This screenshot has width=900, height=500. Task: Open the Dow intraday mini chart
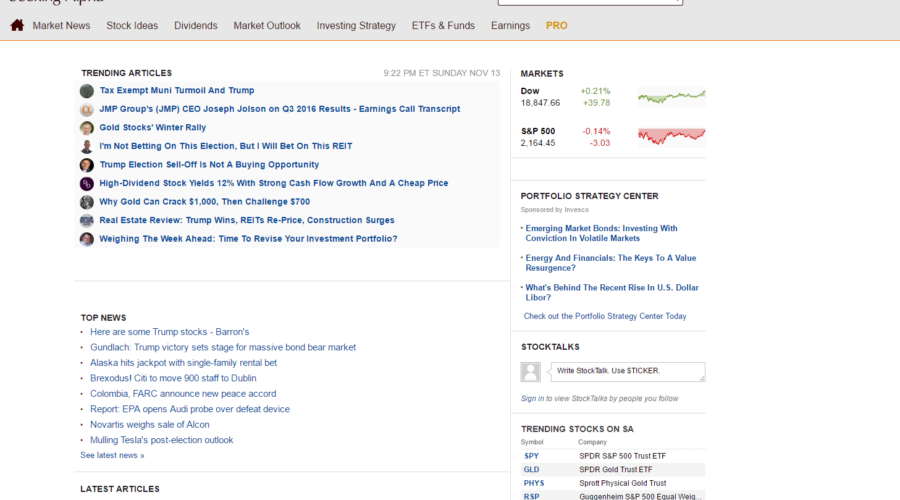click(x=672, y=97)
